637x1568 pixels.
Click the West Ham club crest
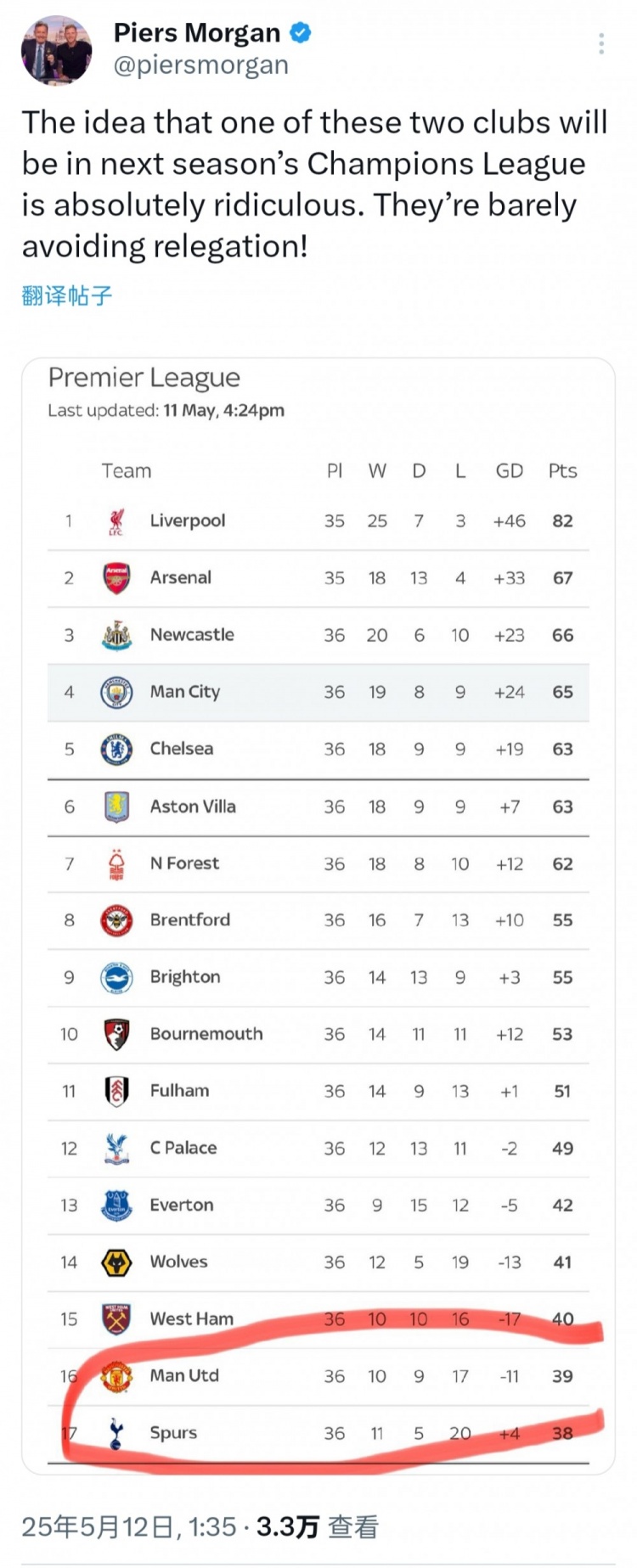pos(116,1319)
